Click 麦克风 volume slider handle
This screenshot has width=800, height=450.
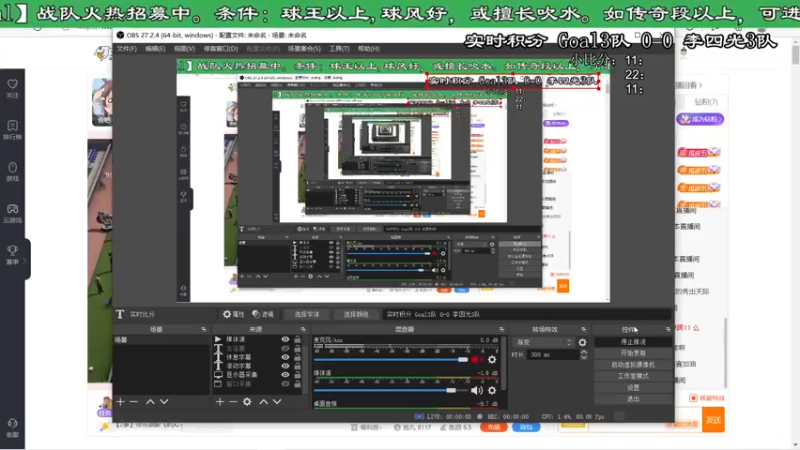[463, 360]
